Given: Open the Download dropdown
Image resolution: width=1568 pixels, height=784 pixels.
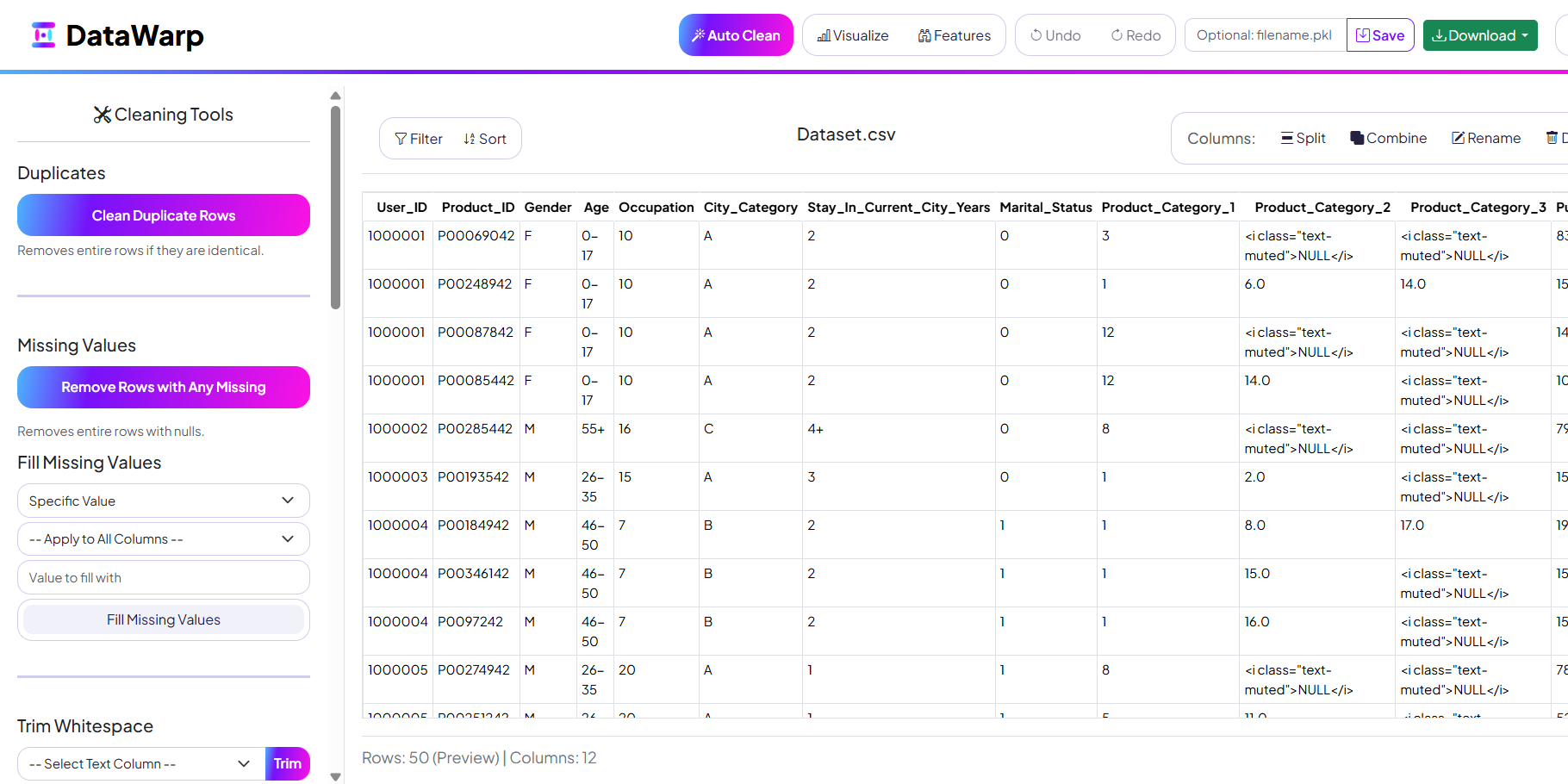Looking at the screenshot, I should coord(1480,35).
